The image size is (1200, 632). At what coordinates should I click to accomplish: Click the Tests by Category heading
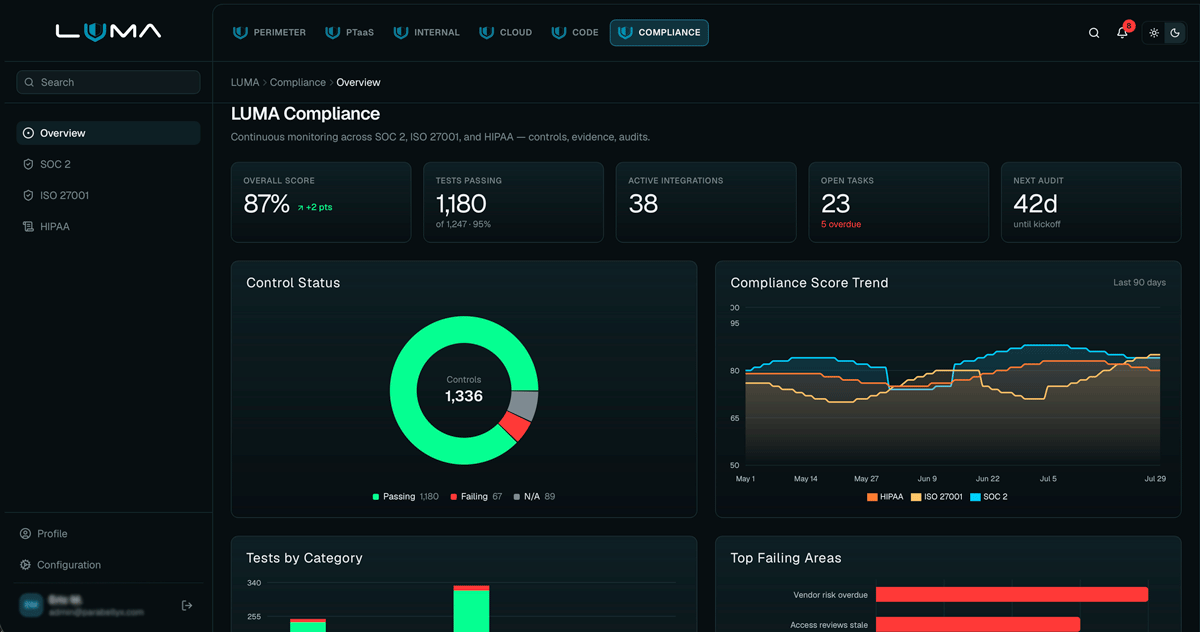click(304, 558)
